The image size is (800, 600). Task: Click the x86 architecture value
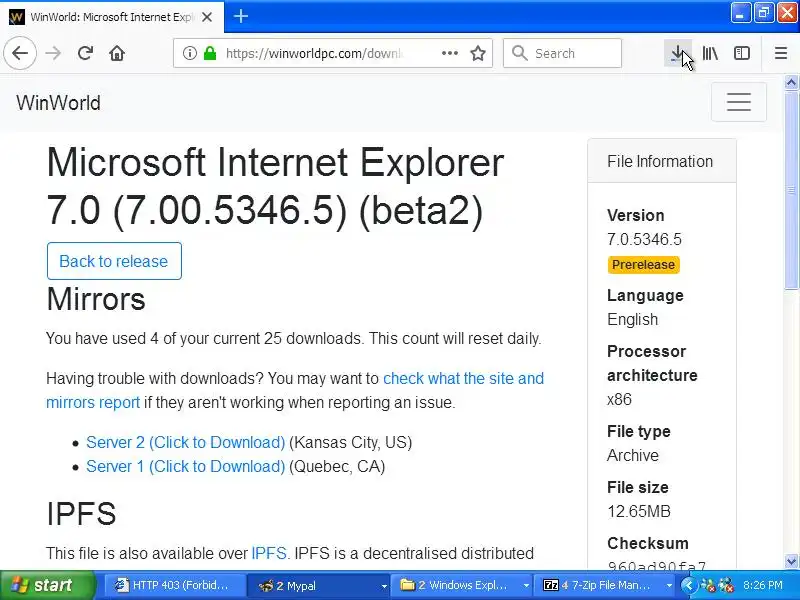click(x=619, y=399)
